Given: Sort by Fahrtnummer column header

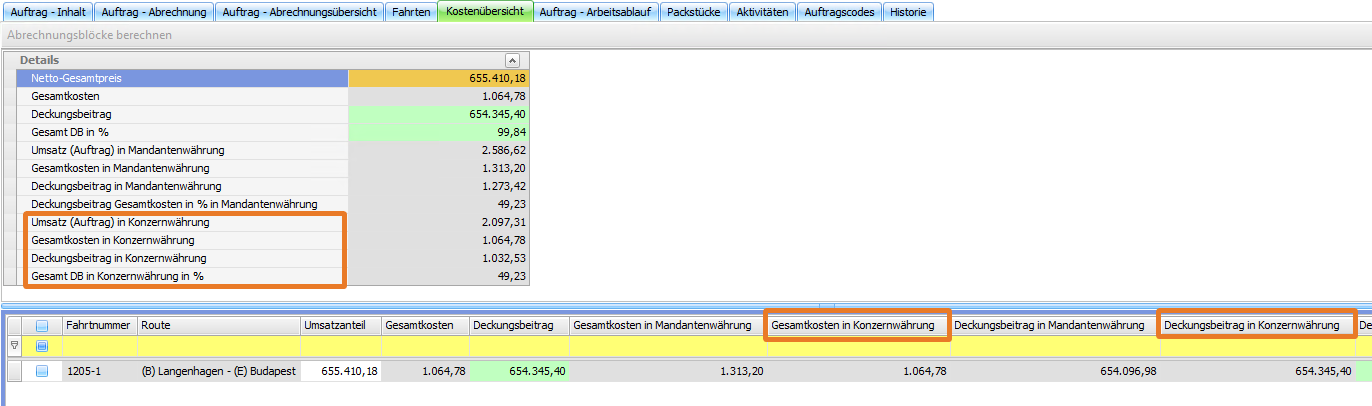Looking at the screenshot, I should (x=98, y=325).
